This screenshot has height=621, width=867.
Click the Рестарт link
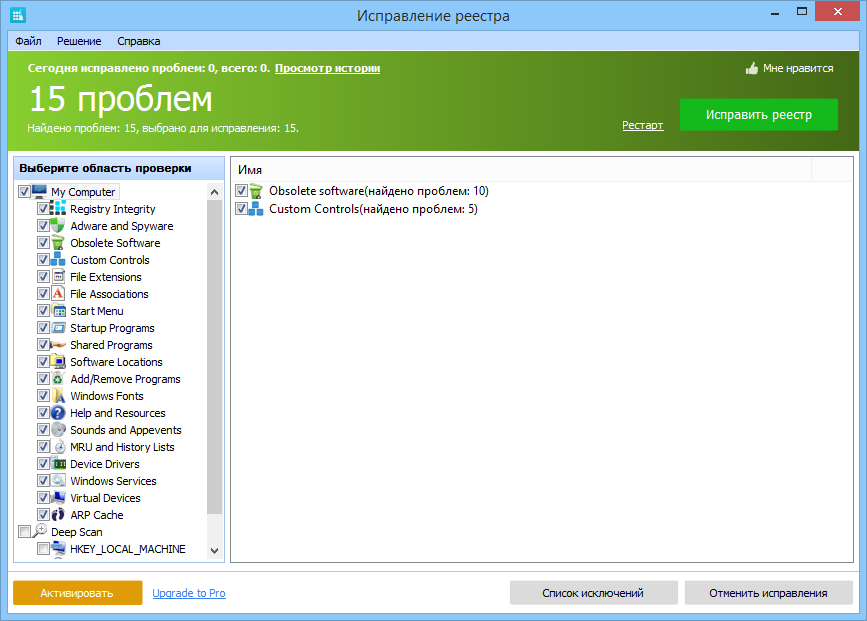(642, 125)
